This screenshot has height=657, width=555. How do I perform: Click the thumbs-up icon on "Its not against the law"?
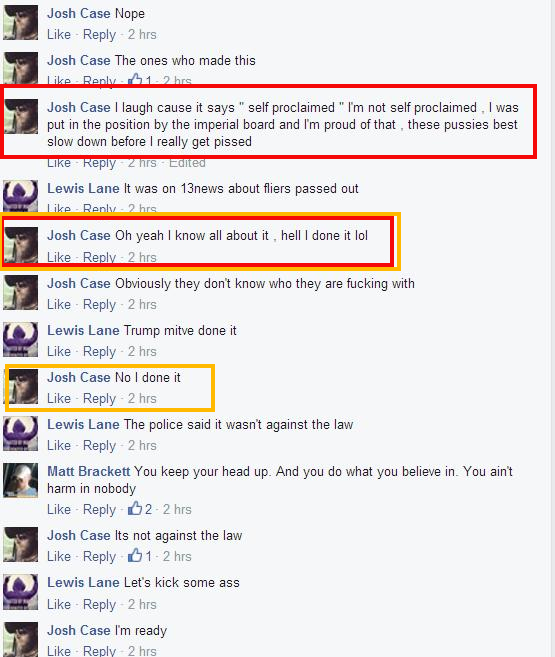pyautogui.click(x=135, y=556)
